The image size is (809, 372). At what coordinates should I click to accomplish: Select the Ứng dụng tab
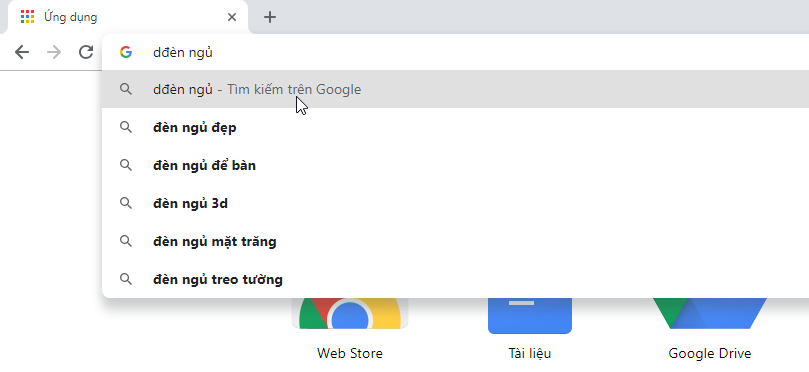click(124, 17)
